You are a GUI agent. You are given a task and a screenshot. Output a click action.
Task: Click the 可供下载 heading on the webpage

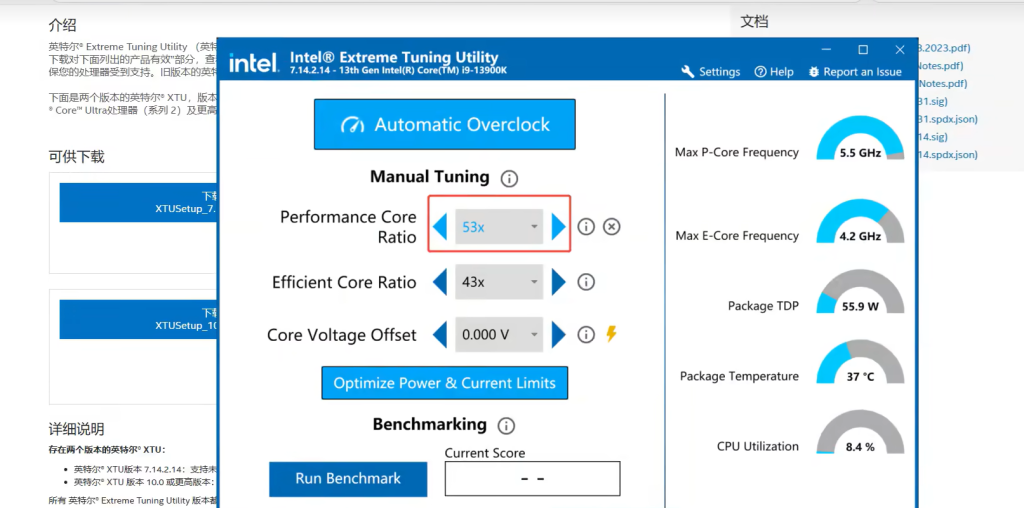click(x=76, y=157)
